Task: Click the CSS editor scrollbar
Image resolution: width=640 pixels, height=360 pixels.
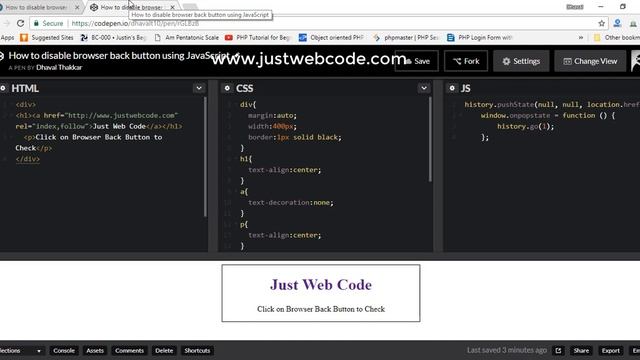Action: 430,140
